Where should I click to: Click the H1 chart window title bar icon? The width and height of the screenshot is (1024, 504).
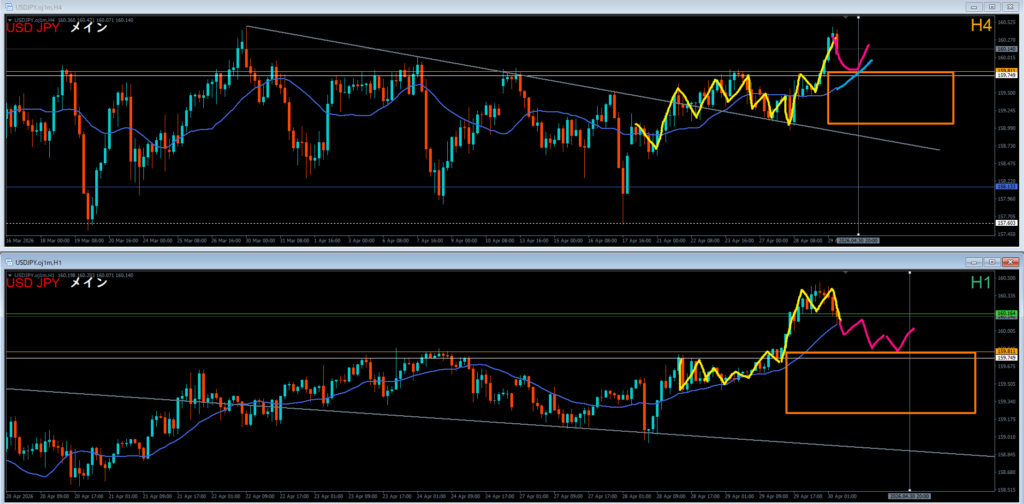pyautogui.click(x=7, y=261)
